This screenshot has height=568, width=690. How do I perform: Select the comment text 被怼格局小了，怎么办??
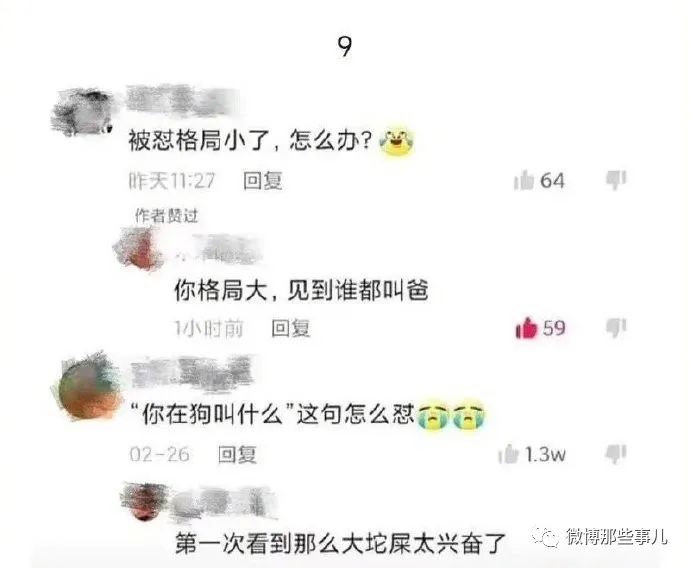[x=250, y=142]
